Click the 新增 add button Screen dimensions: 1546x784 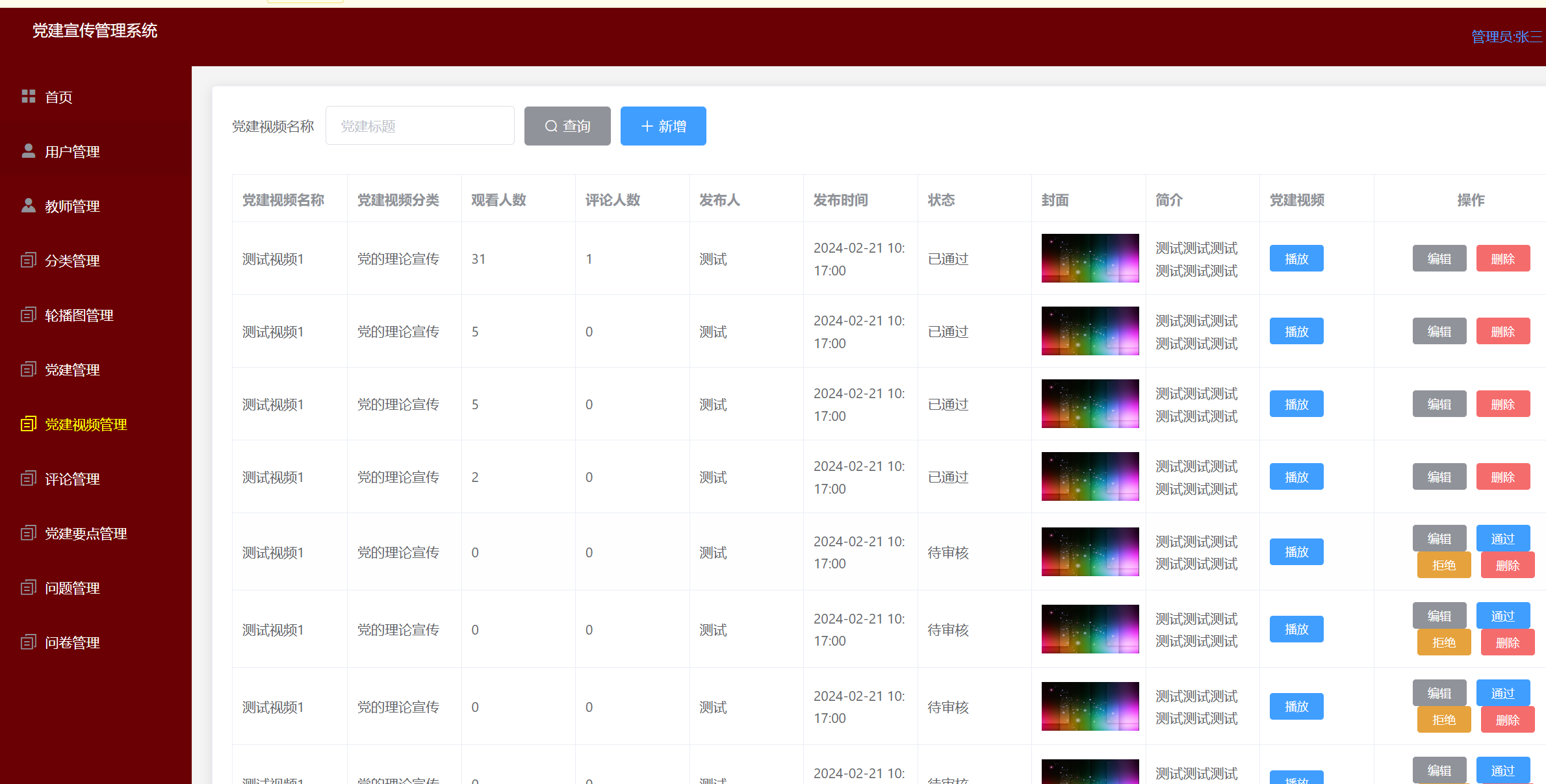point(663,126)
